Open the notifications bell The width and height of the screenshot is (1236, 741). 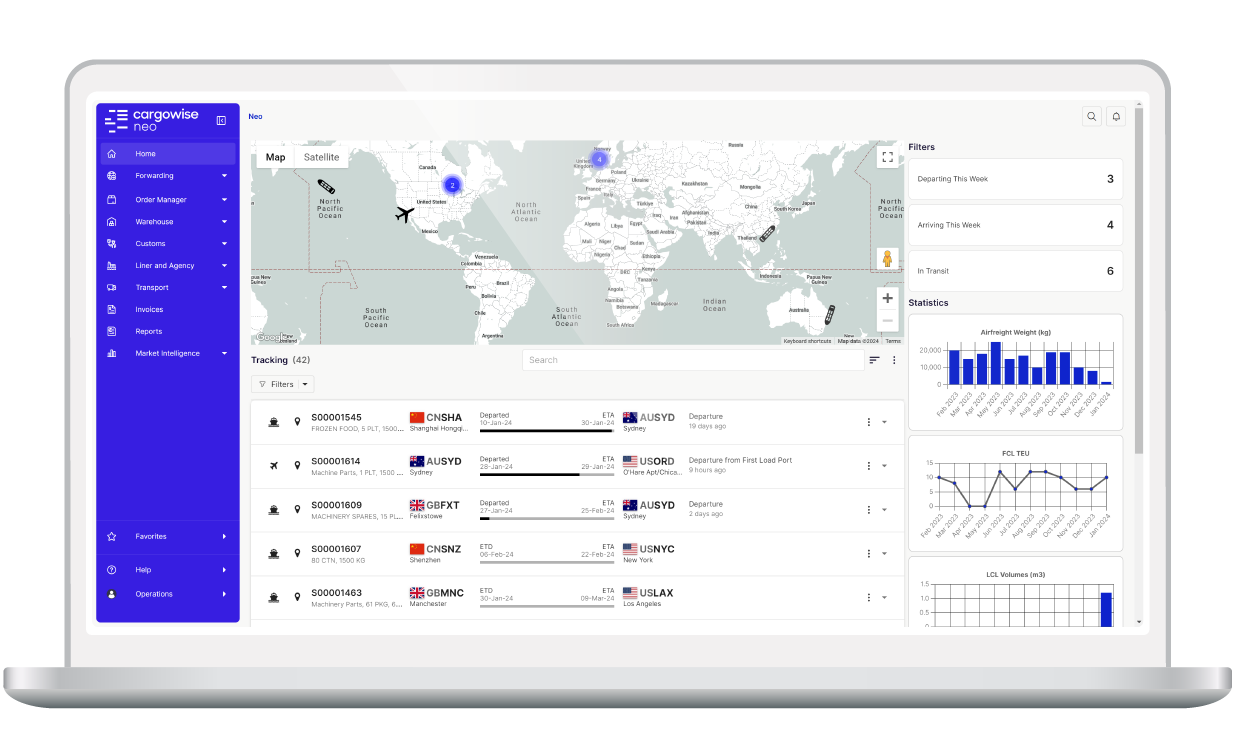coord(1117,116)
